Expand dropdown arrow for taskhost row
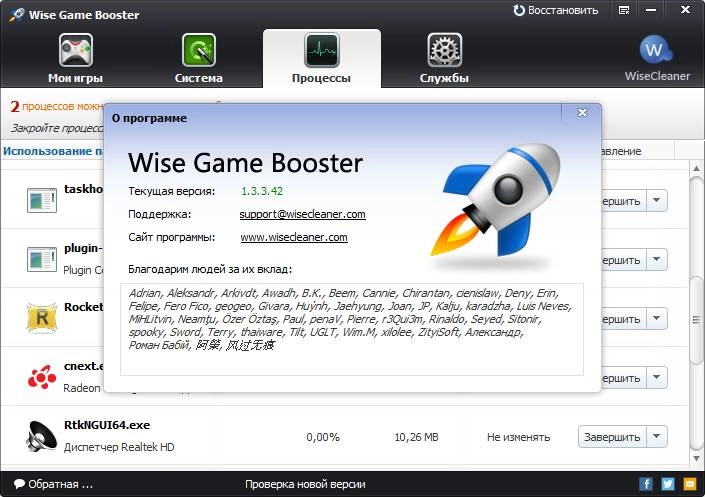 (x=656, y=201)
